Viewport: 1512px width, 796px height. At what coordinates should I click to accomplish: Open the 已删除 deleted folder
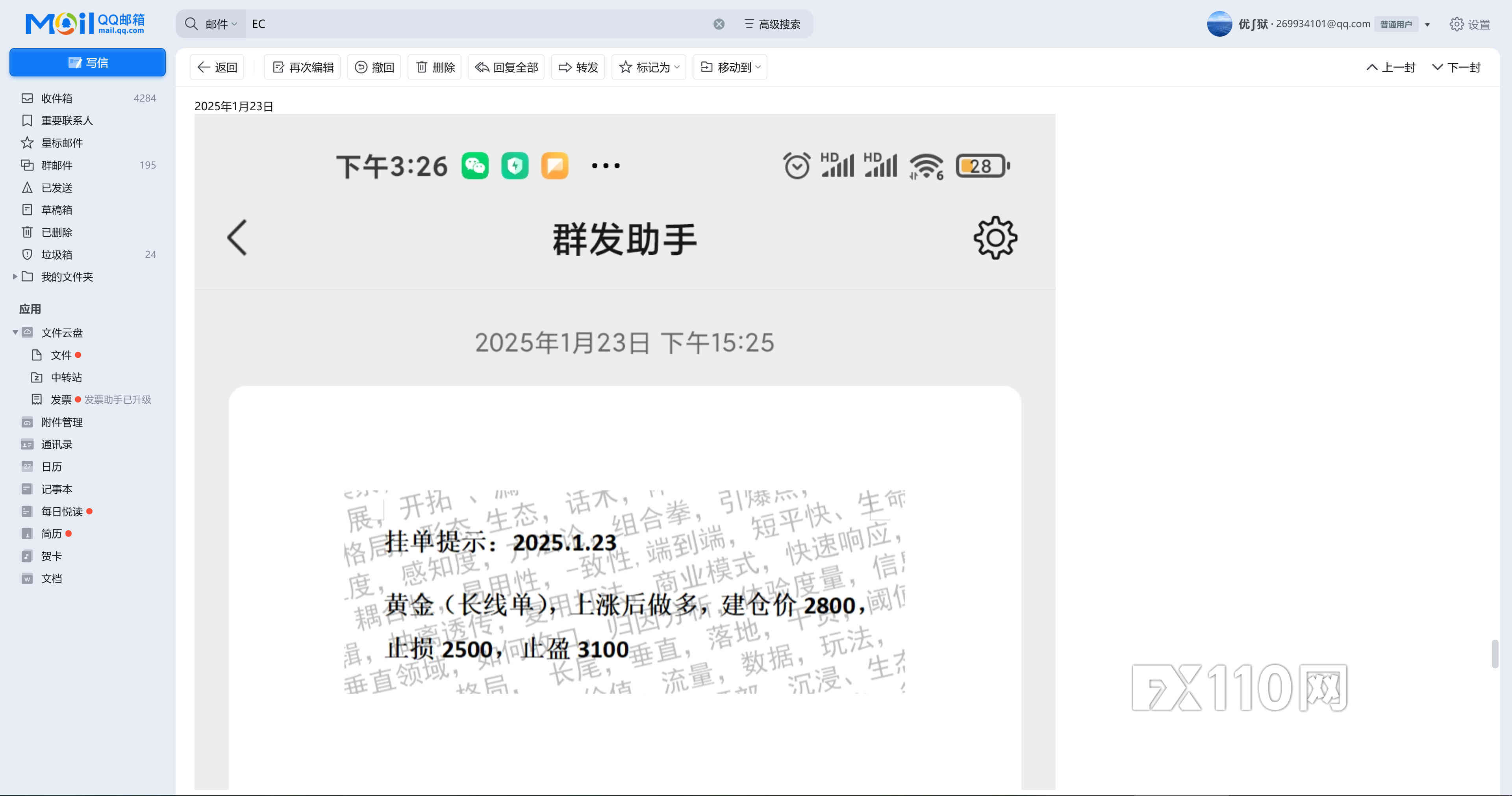click(88, 232)
